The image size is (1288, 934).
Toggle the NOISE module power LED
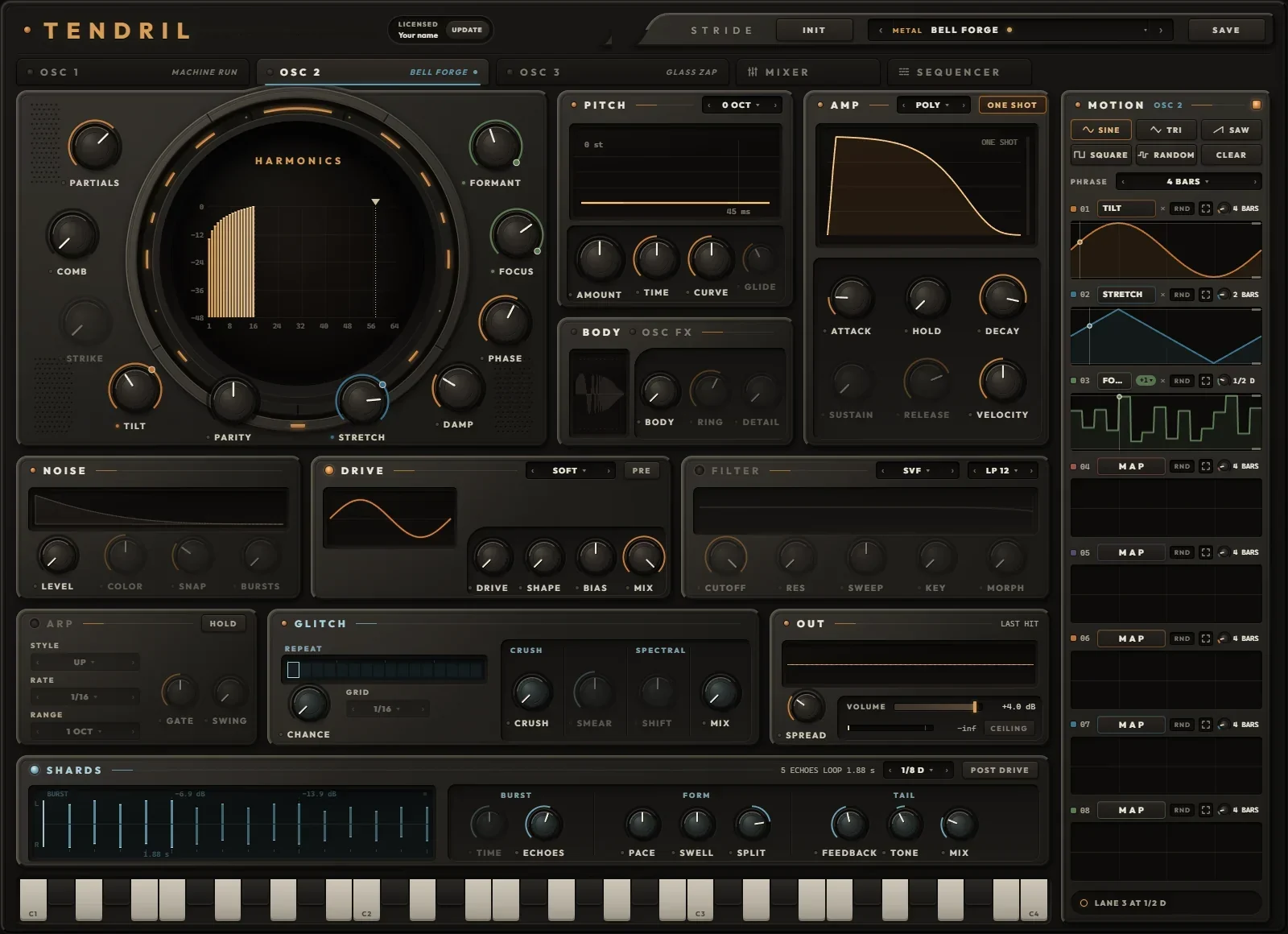[x=33, y=470]
